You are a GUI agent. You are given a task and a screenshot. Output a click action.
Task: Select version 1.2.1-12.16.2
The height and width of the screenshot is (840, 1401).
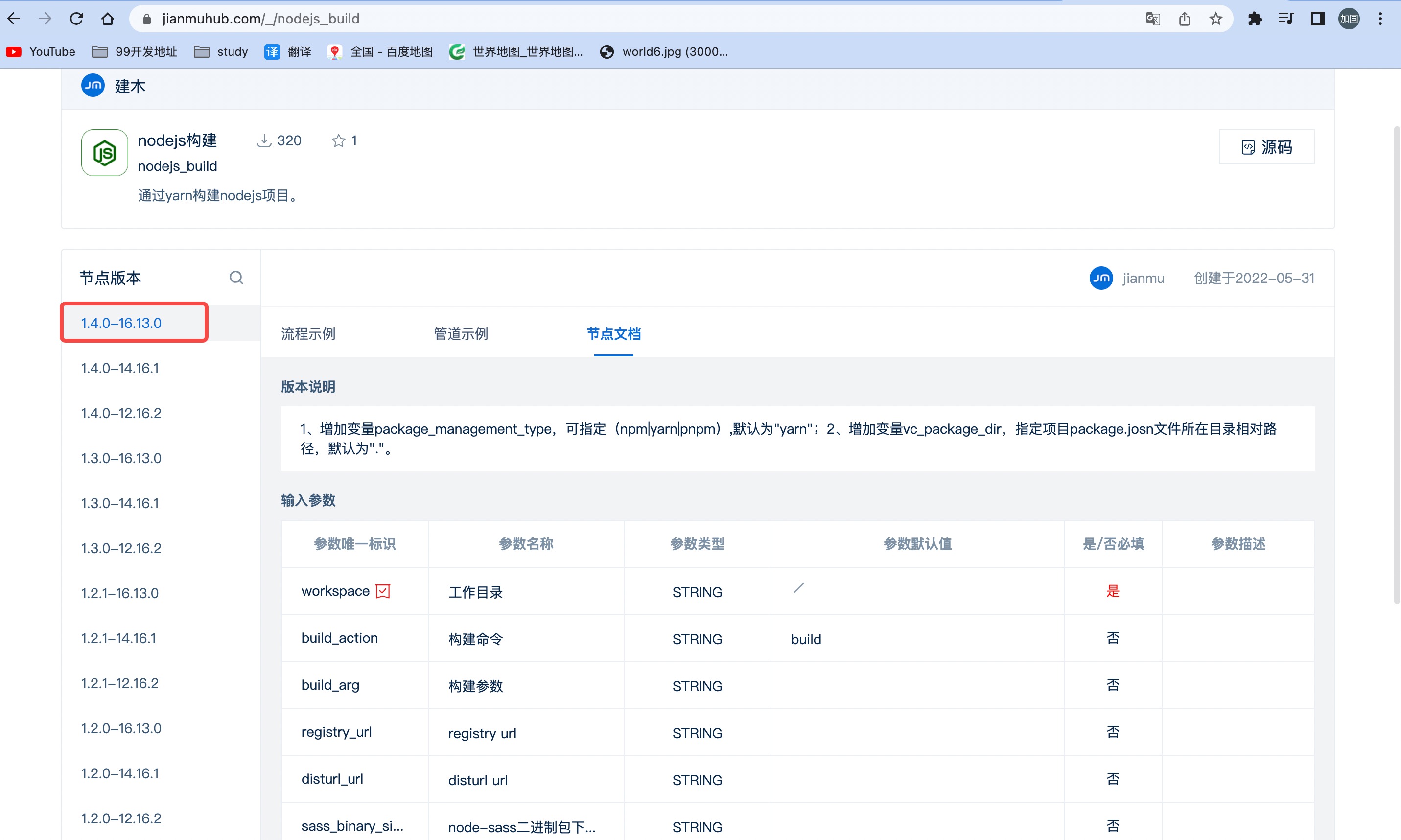pyautogui.click(x=120, y=683)
